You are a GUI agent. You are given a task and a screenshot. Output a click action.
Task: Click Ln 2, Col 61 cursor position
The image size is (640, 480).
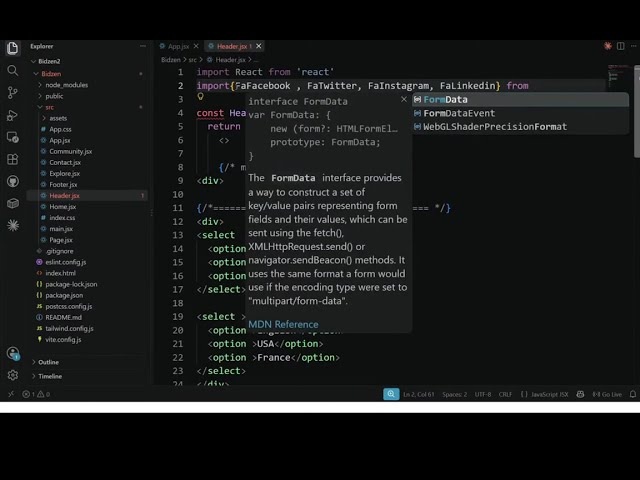419,394
